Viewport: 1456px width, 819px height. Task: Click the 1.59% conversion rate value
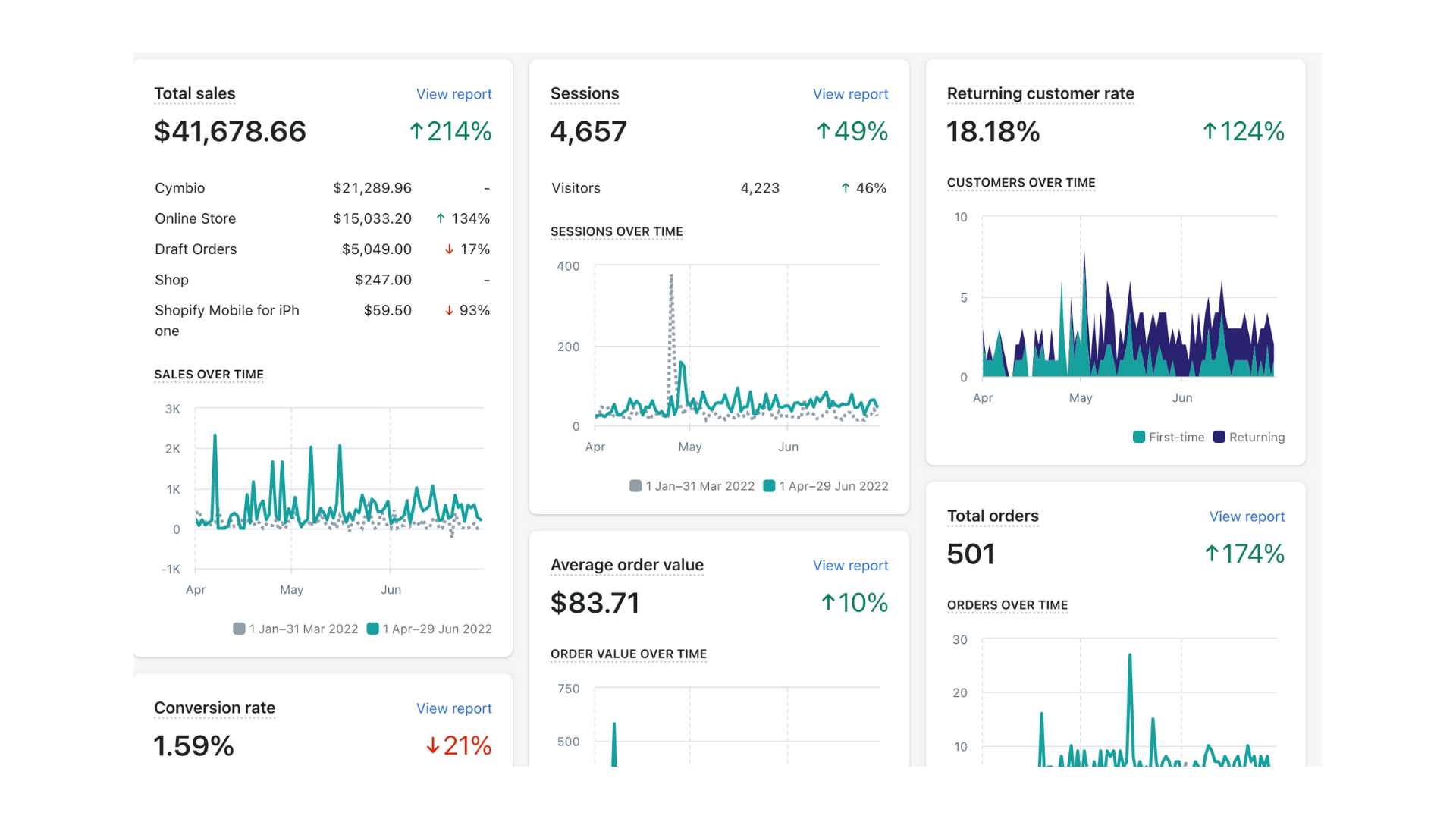tap(194, 746)
